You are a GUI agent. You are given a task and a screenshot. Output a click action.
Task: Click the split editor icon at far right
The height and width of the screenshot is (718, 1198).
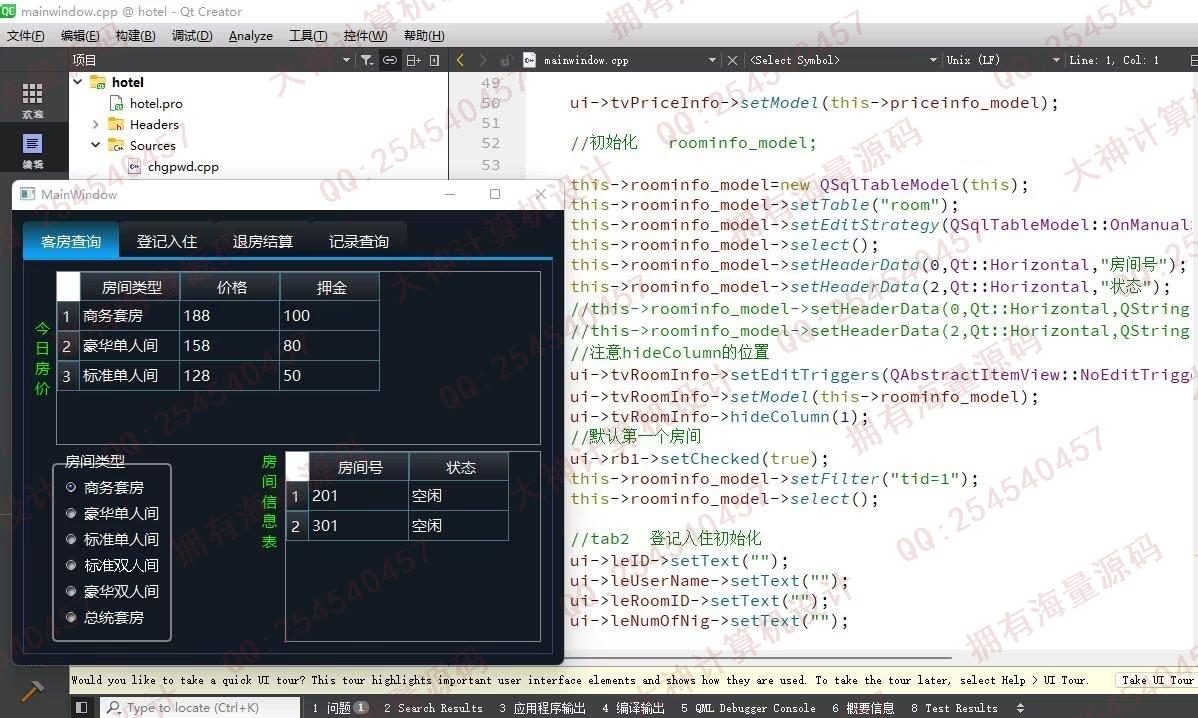coord(1193,60)
